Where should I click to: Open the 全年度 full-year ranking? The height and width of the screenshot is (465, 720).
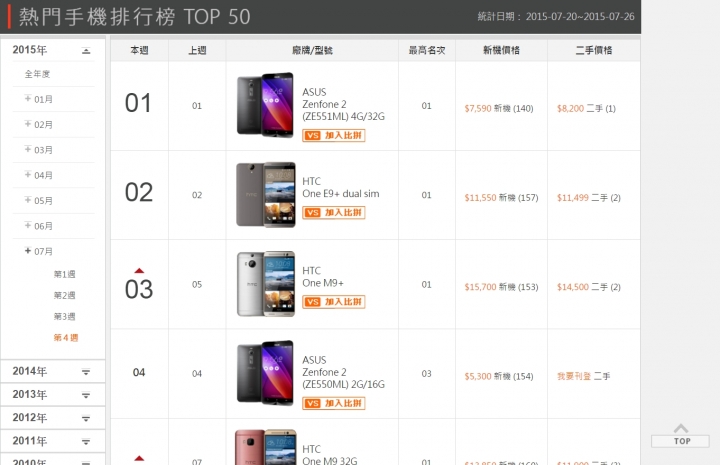[x=37, y=74]
